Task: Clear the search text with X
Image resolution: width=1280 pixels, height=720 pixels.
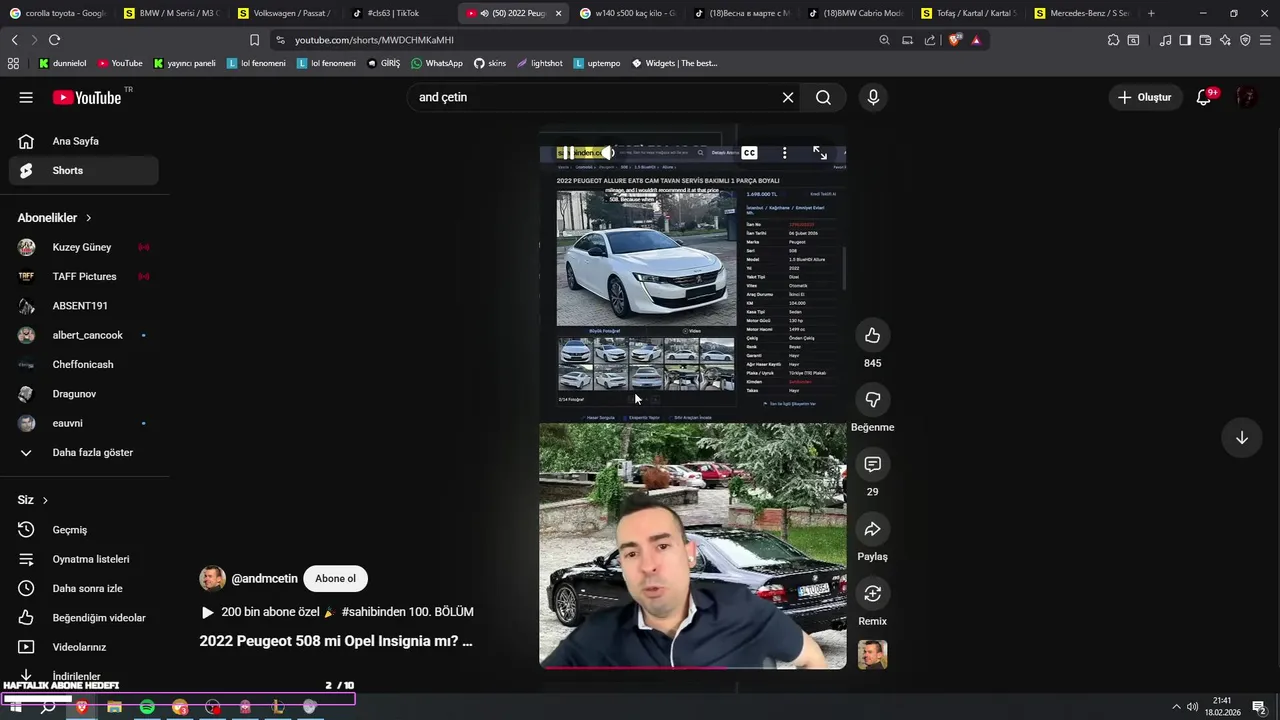Action: [788, 97]
